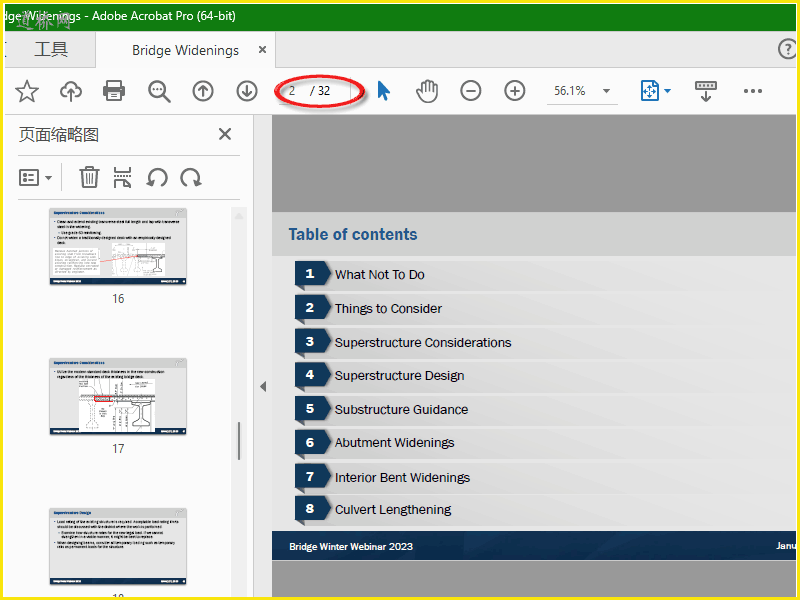
Task: Open the find text magnifier tool
Action: 159,91
